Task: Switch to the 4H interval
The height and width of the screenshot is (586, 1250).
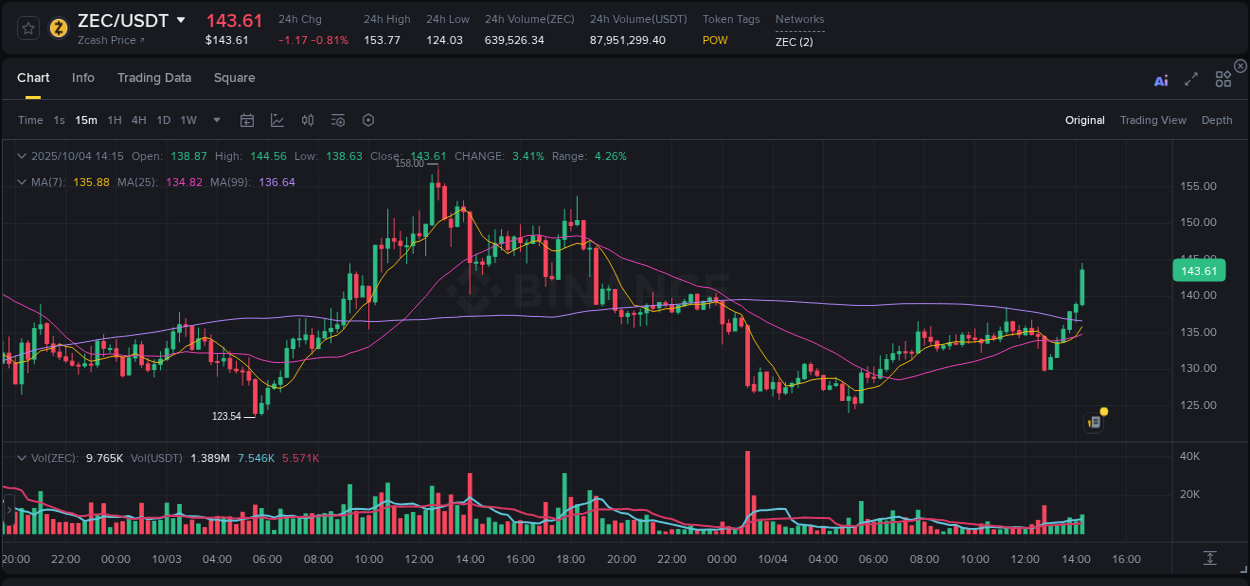Action: click(x=138, y=119)
